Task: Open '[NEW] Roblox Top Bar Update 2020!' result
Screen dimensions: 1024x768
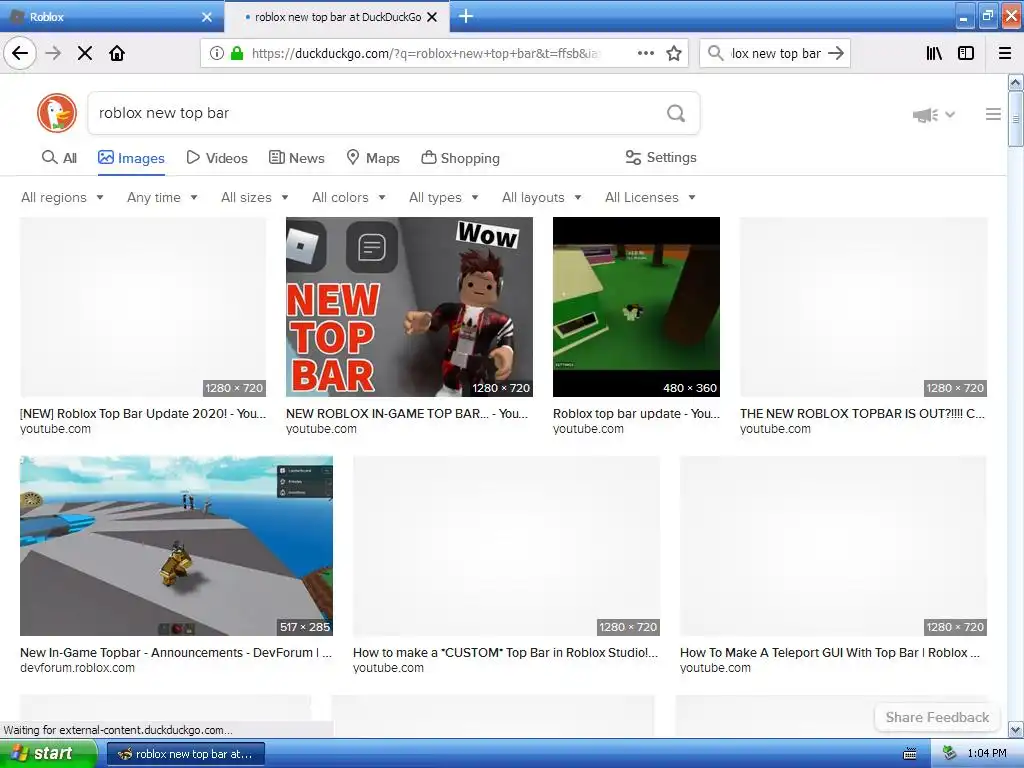Action: pyautogui.click(x=143, y=413)
